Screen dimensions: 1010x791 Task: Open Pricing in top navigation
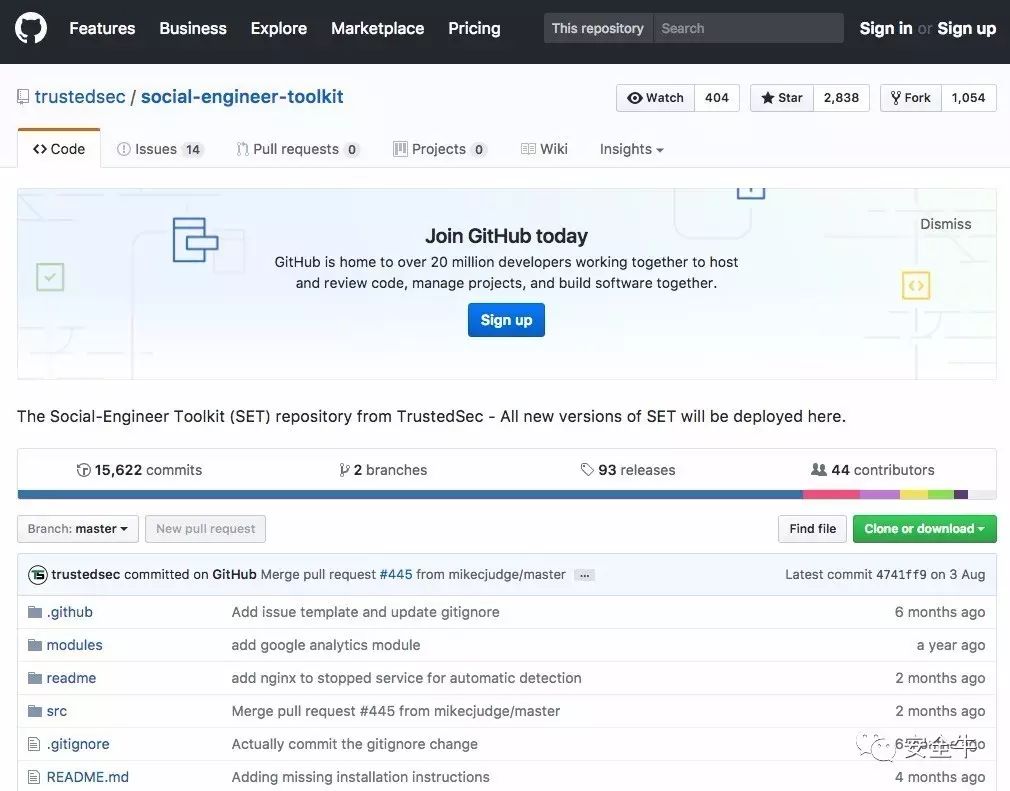pos(474,28)
